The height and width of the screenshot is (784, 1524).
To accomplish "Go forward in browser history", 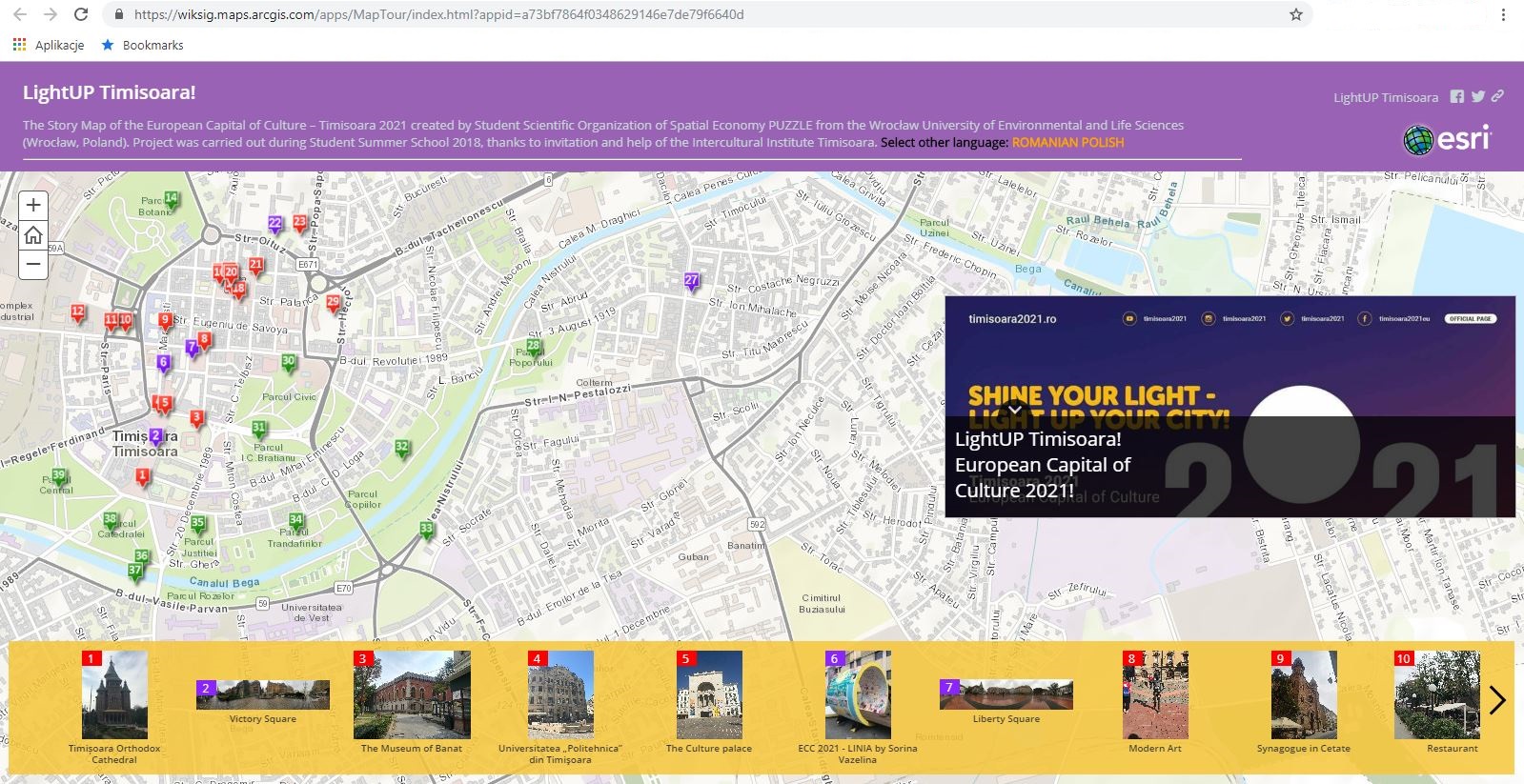I will (x=51, y=14).
